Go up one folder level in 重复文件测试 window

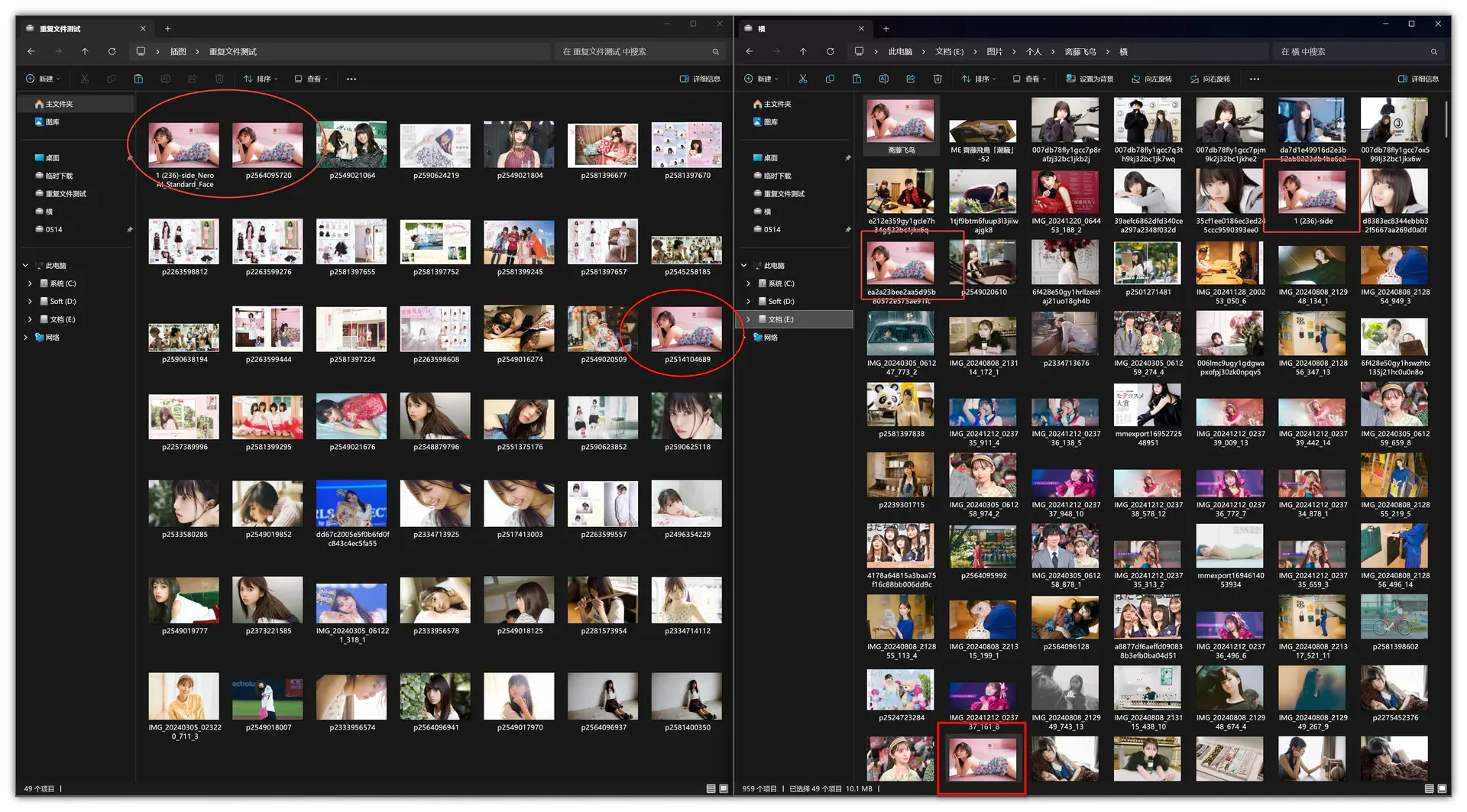click(x=85, y=51)
